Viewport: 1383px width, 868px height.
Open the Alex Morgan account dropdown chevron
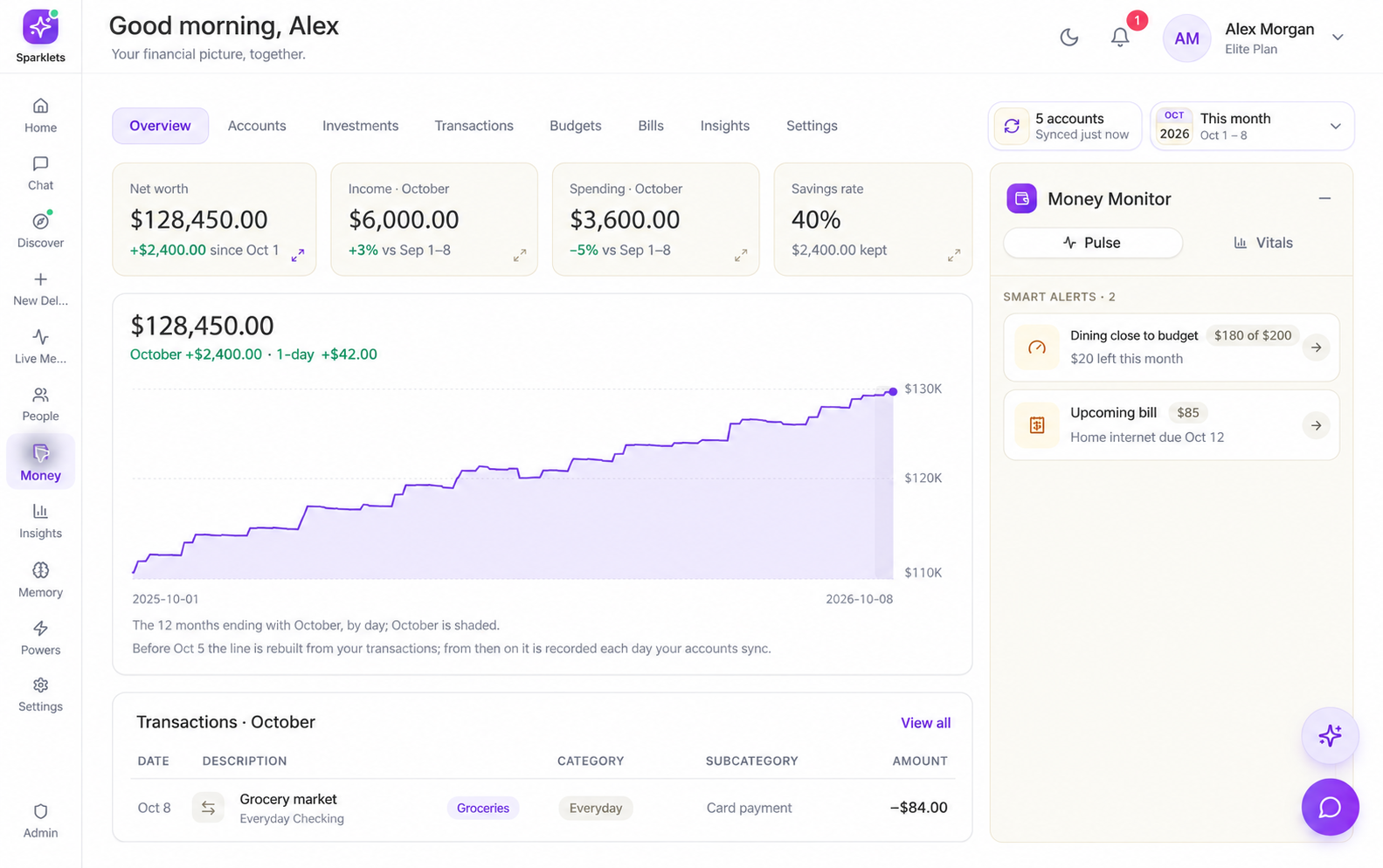click(x=1338, y=37)
